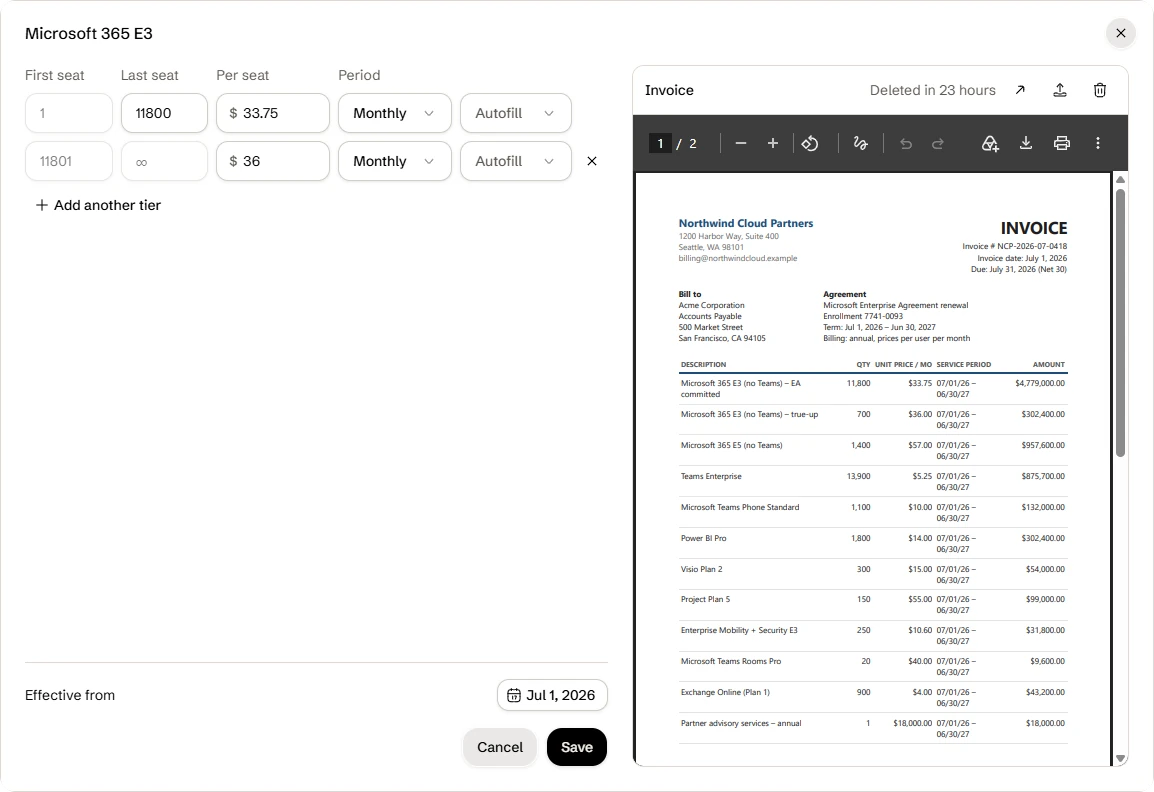The height and width of the screenshot is (792, 1154).
Task: Click the Enrollment 7741-0093 text
Action: 863,317
